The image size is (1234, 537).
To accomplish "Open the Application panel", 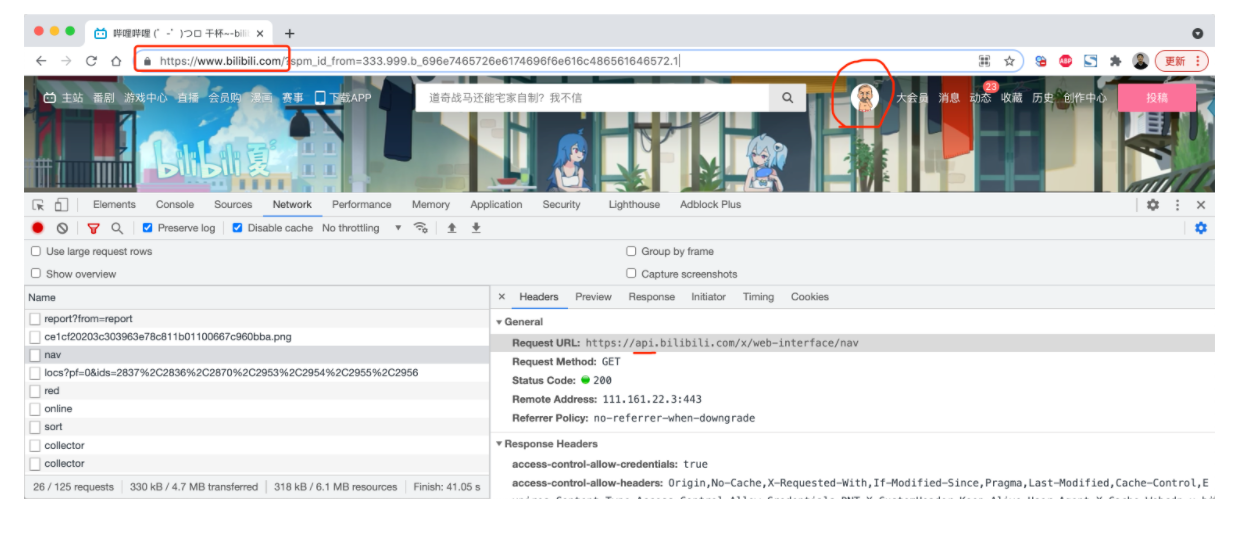I will 496,204.
